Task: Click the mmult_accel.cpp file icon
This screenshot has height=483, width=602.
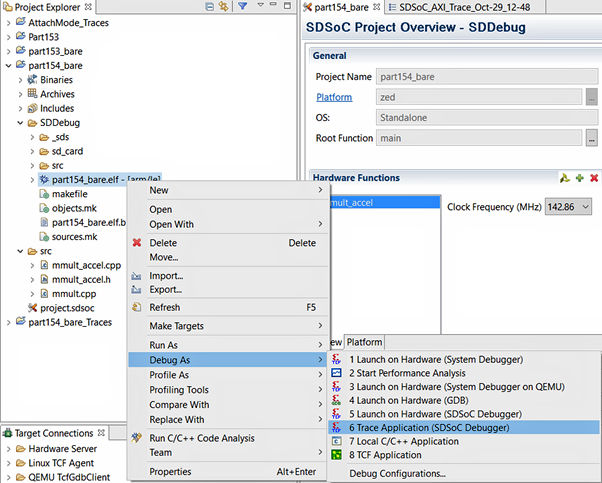Action: pyautogui.click(x=45, y=265)
